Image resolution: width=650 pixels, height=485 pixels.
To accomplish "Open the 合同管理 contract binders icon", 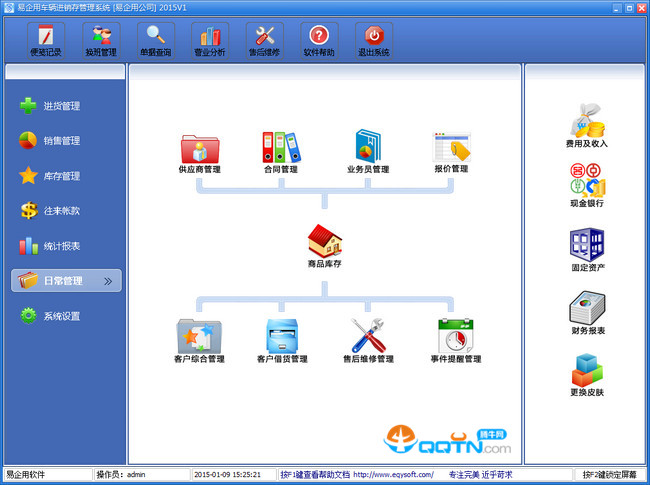I will coord(280,148).
